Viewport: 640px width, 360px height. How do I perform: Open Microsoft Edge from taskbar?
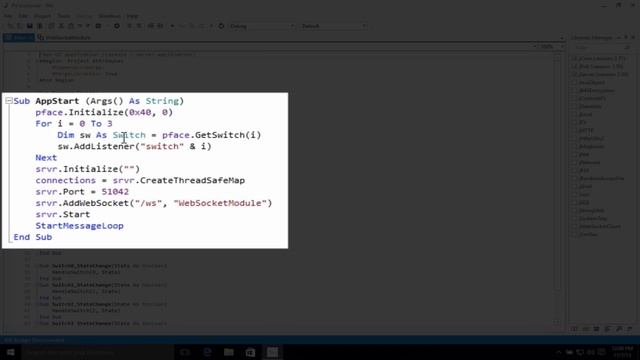pyautogui.click(x=207, y=352)
